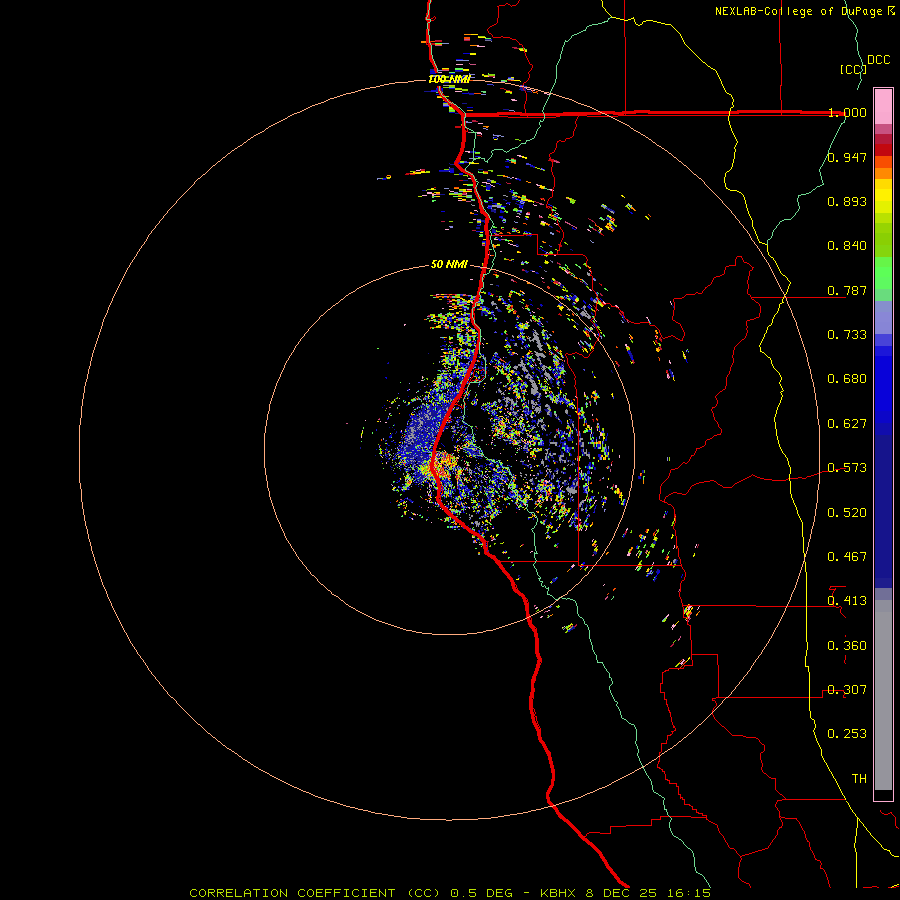The image size is (900, 900).
Task: Click the 0.893 scale value
Action: [847, 201]
